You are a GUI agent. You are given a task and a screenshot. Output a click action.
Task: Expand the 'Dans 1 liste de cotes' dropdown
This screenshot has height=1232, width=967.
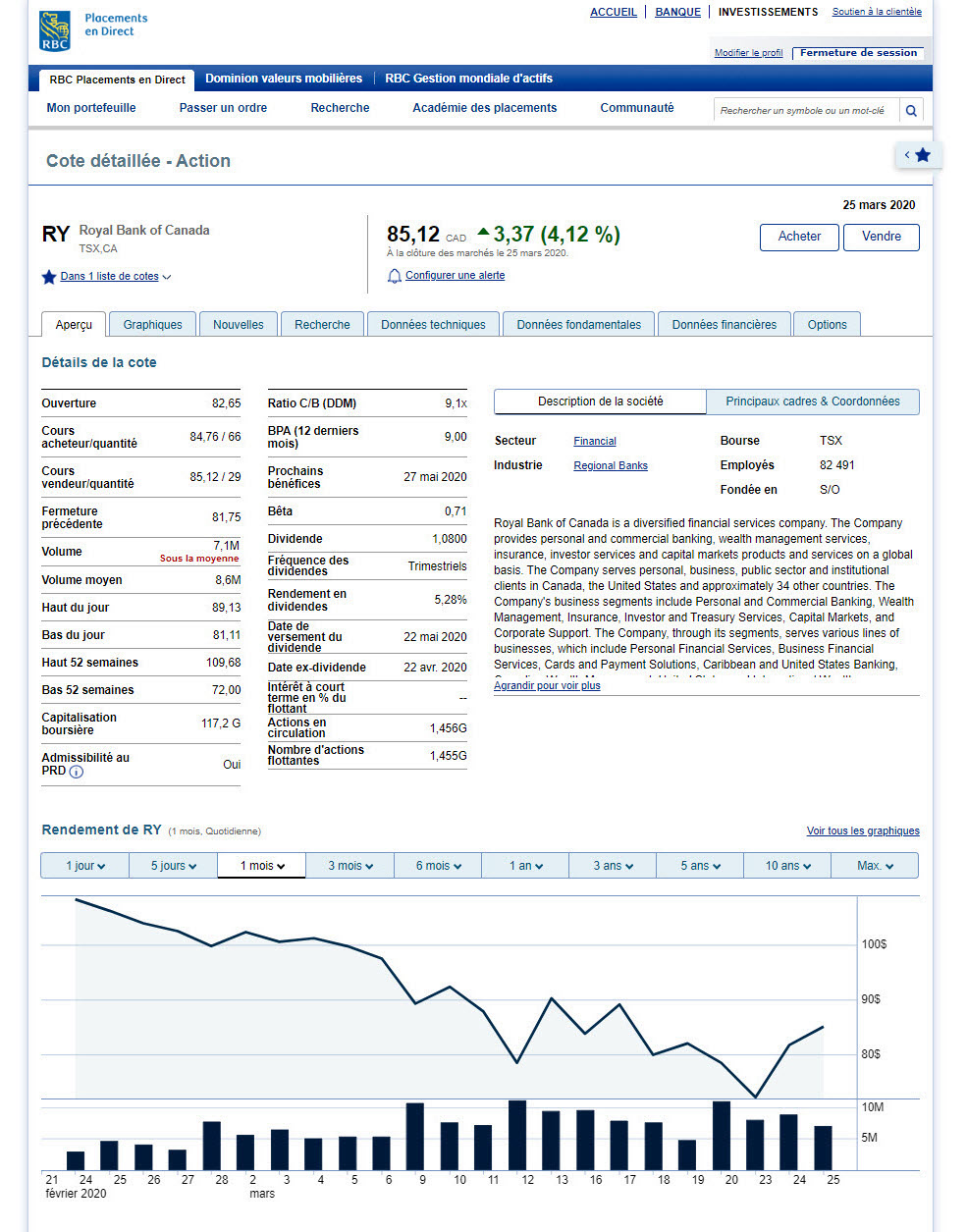pos(116,277)
